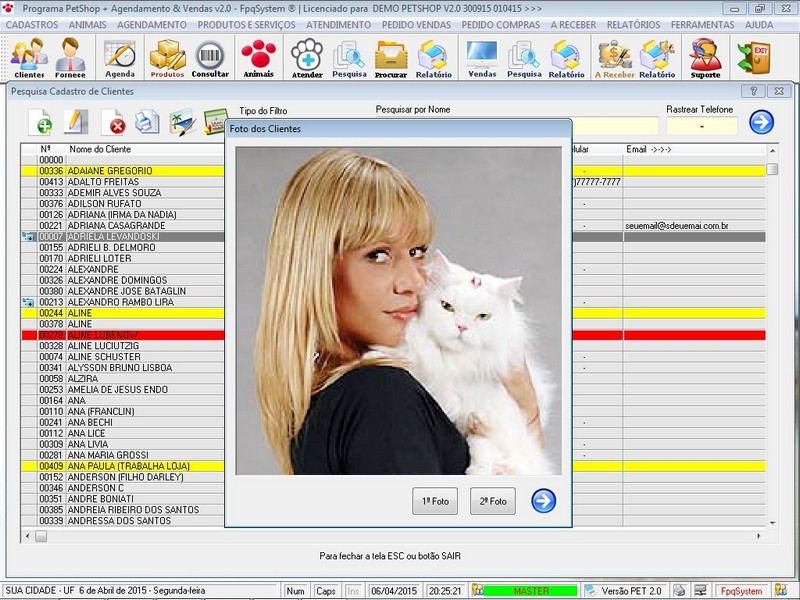Viewport: 800px width, 600px height.
Task: Open the CADASTROS menu
Action: click(32, 24)
